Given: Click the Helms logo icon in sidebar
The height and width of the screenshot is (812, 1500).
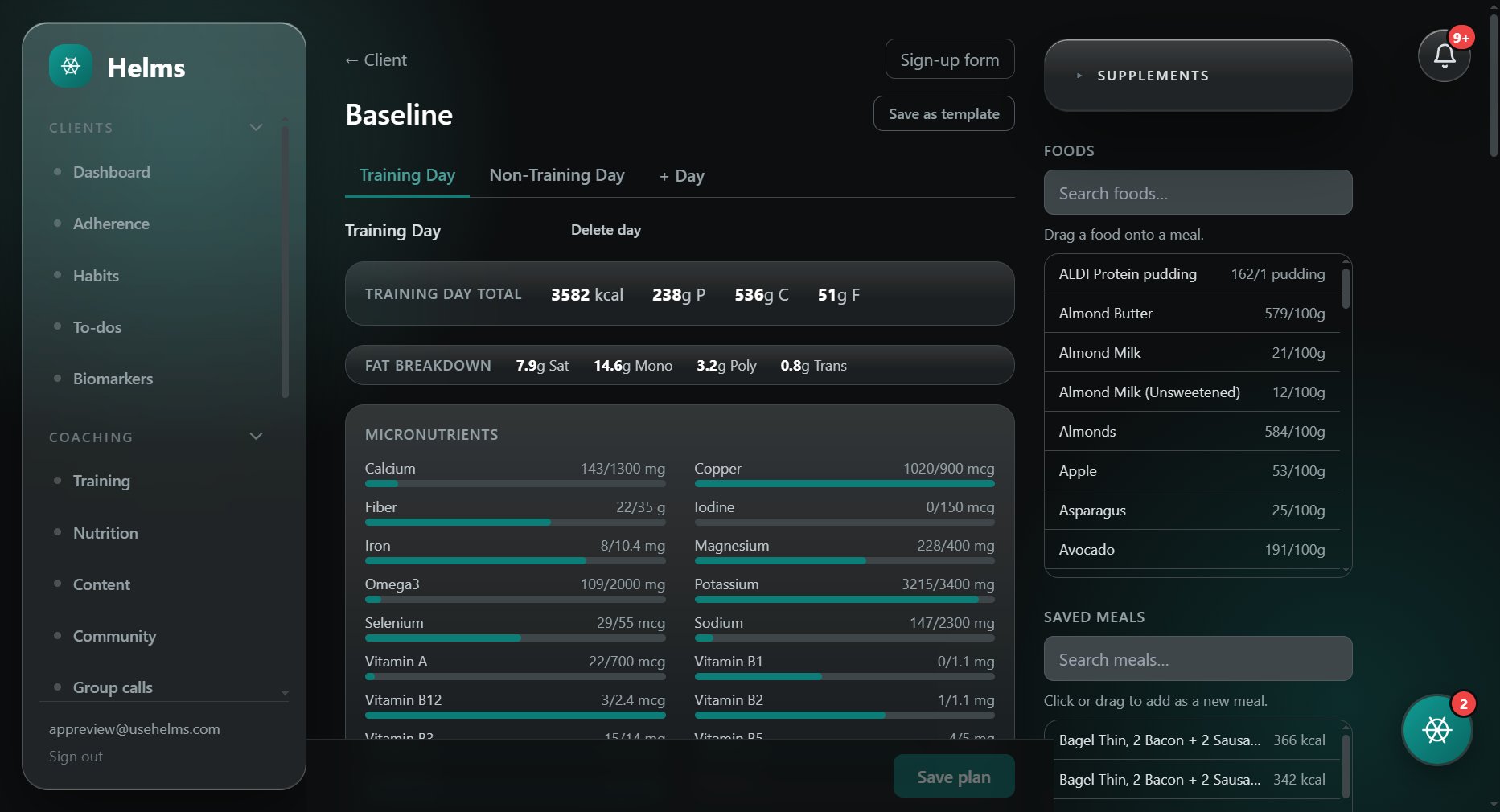Looking at the screenshot, I should 71,66.
